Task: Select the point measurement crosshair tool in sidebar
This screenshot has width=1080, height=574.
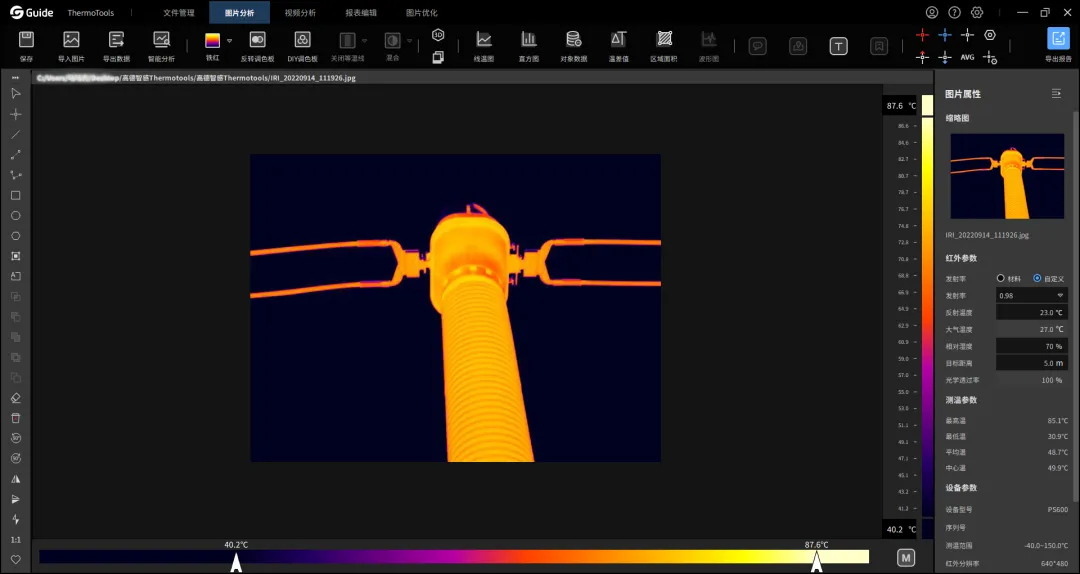Action: pyautogui.click(x=16, y=114)
